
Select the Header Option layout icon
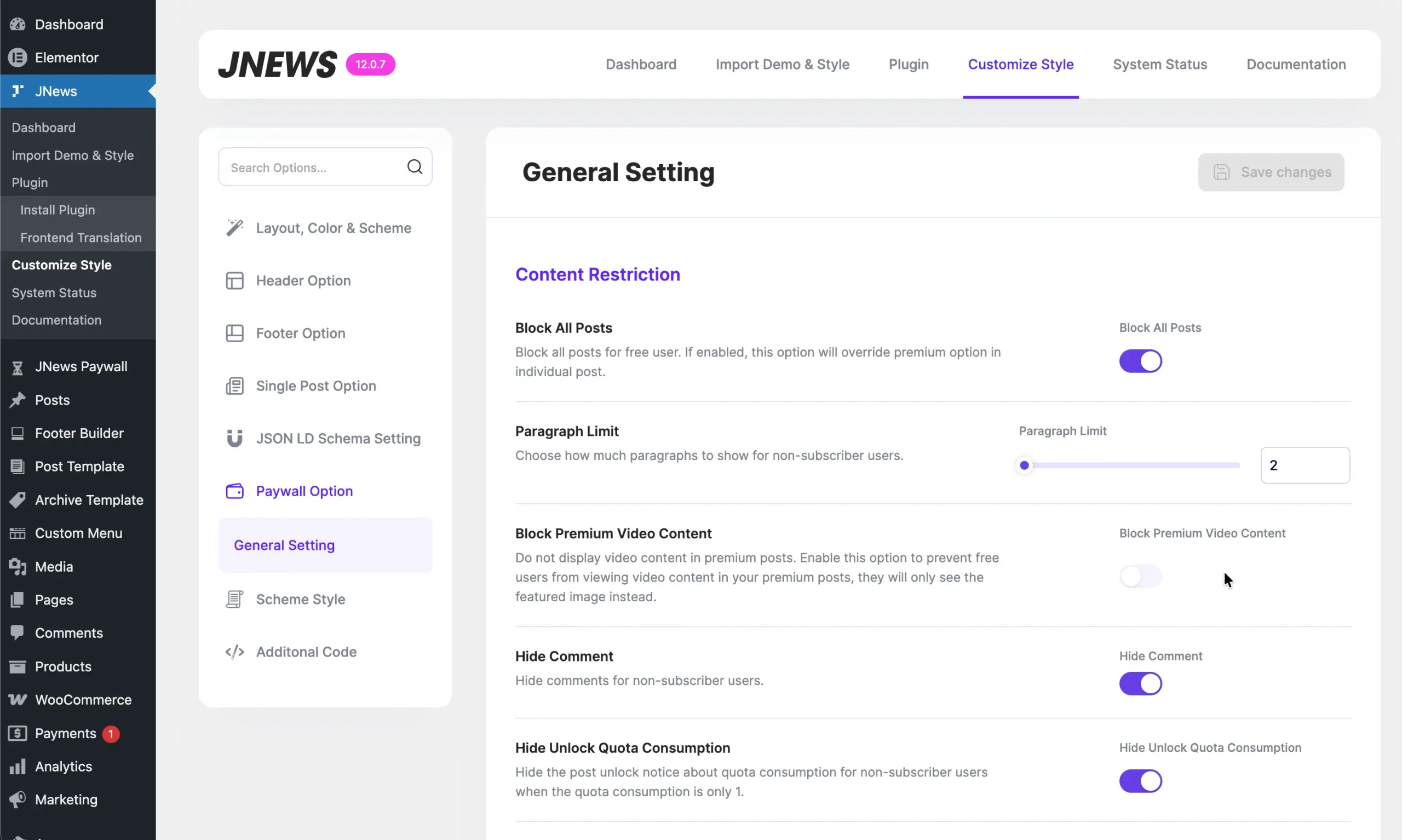point(234,280)
